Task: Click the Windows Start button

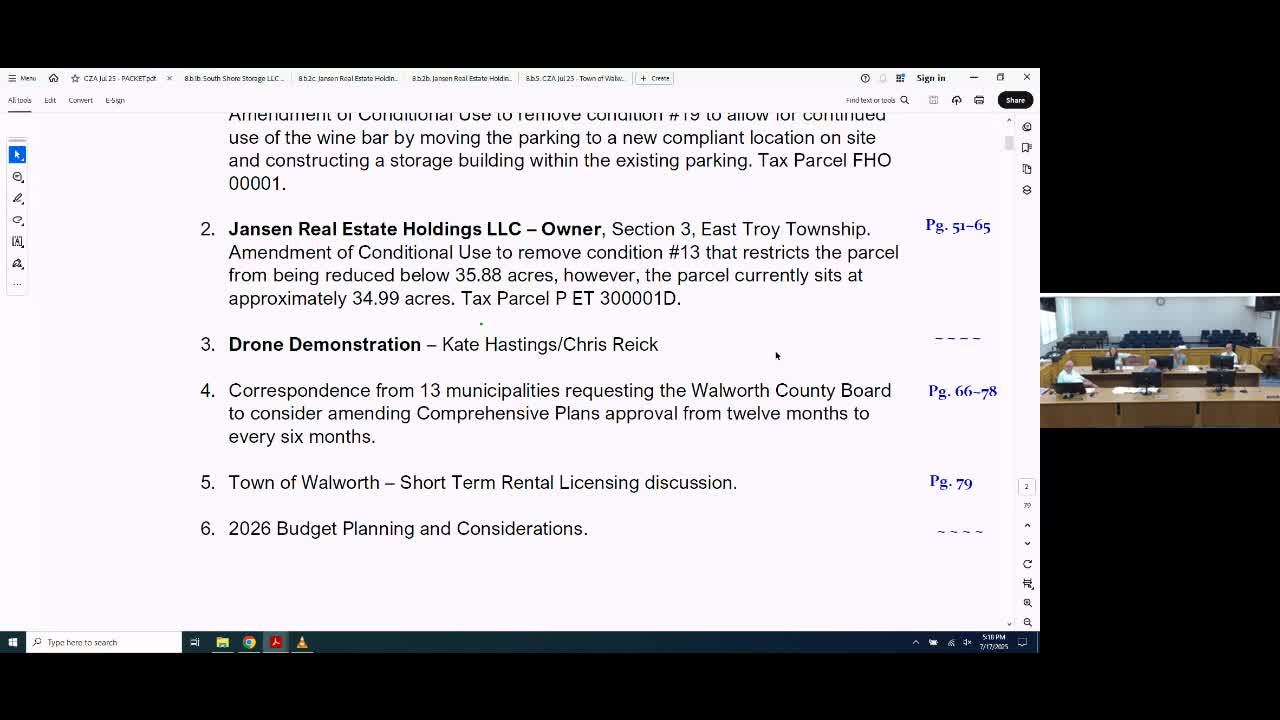Action: (x=12, y=642)
